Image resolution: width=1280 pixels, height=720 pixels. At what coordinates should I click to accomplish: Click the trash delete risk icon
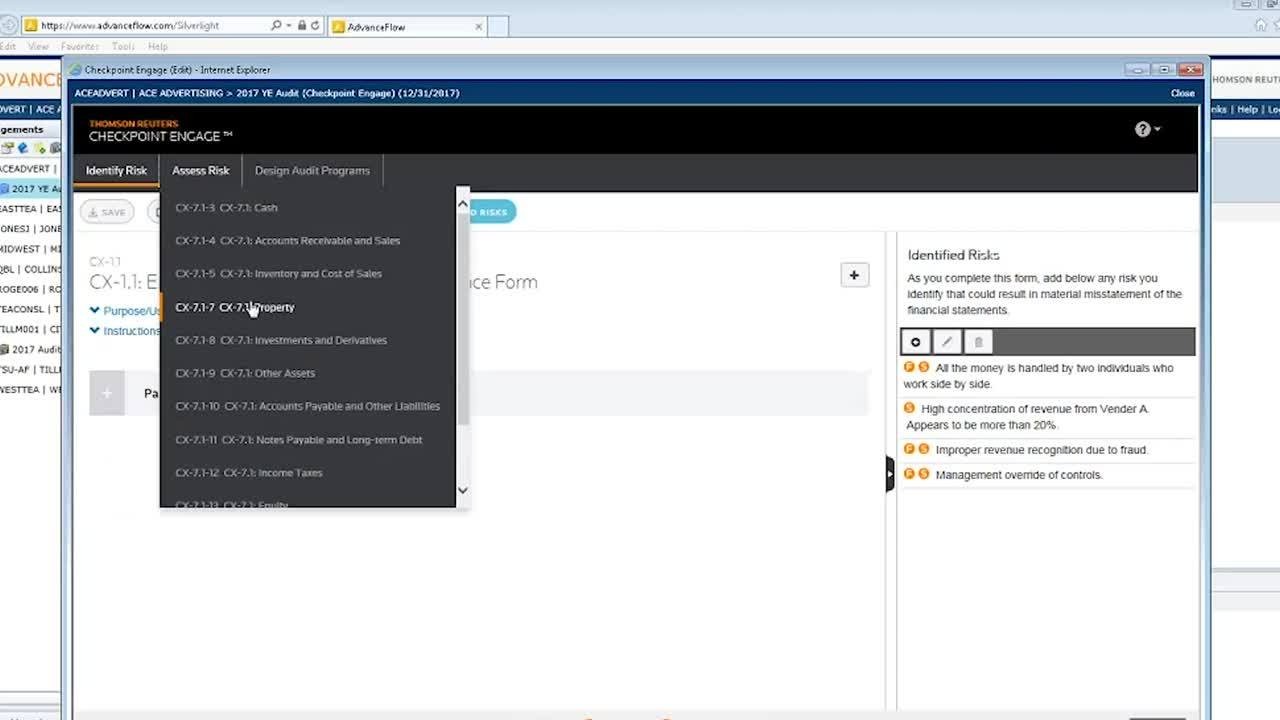point(978,342)
